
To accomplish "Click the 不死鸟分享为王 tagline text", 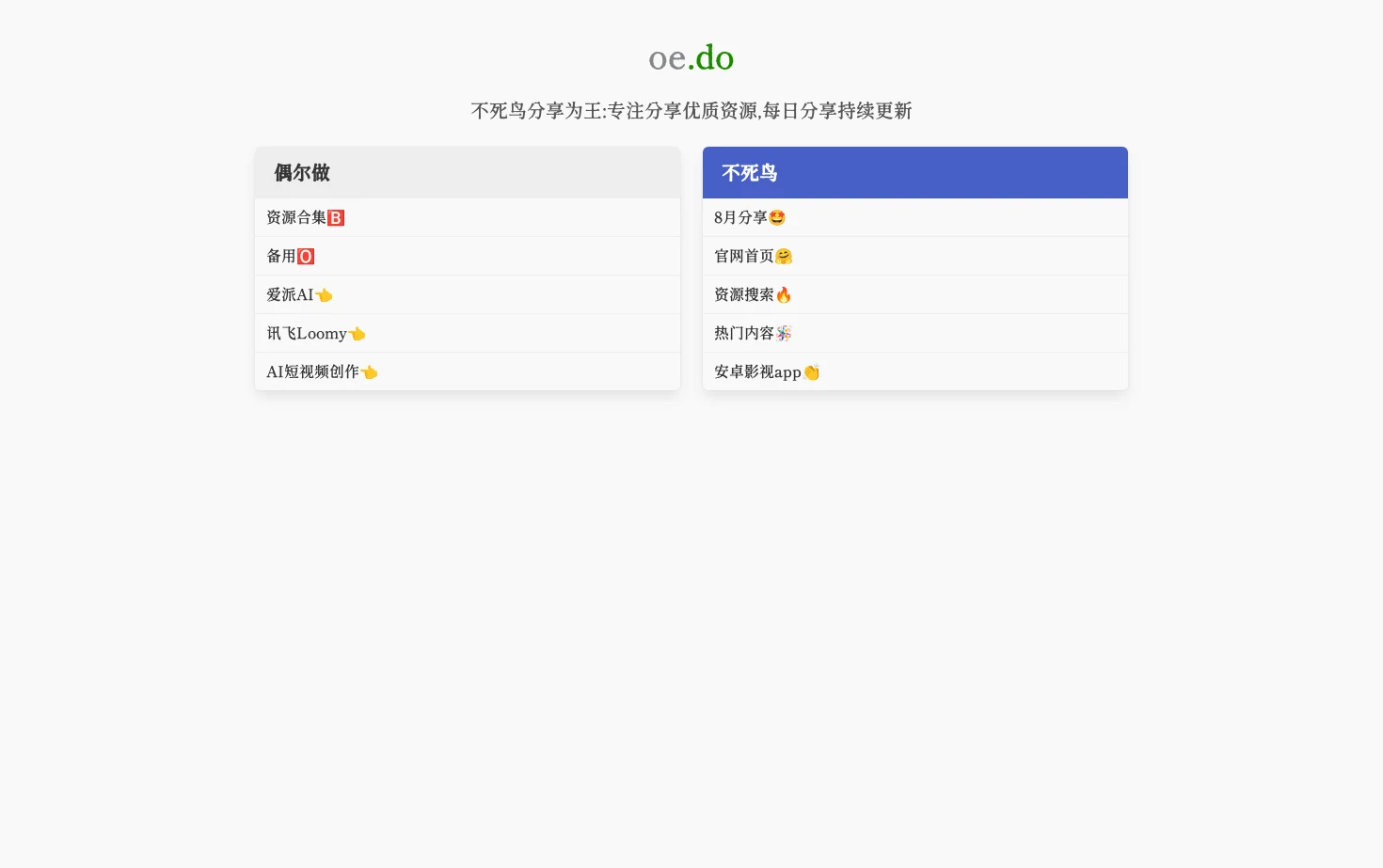I will 691,111.
